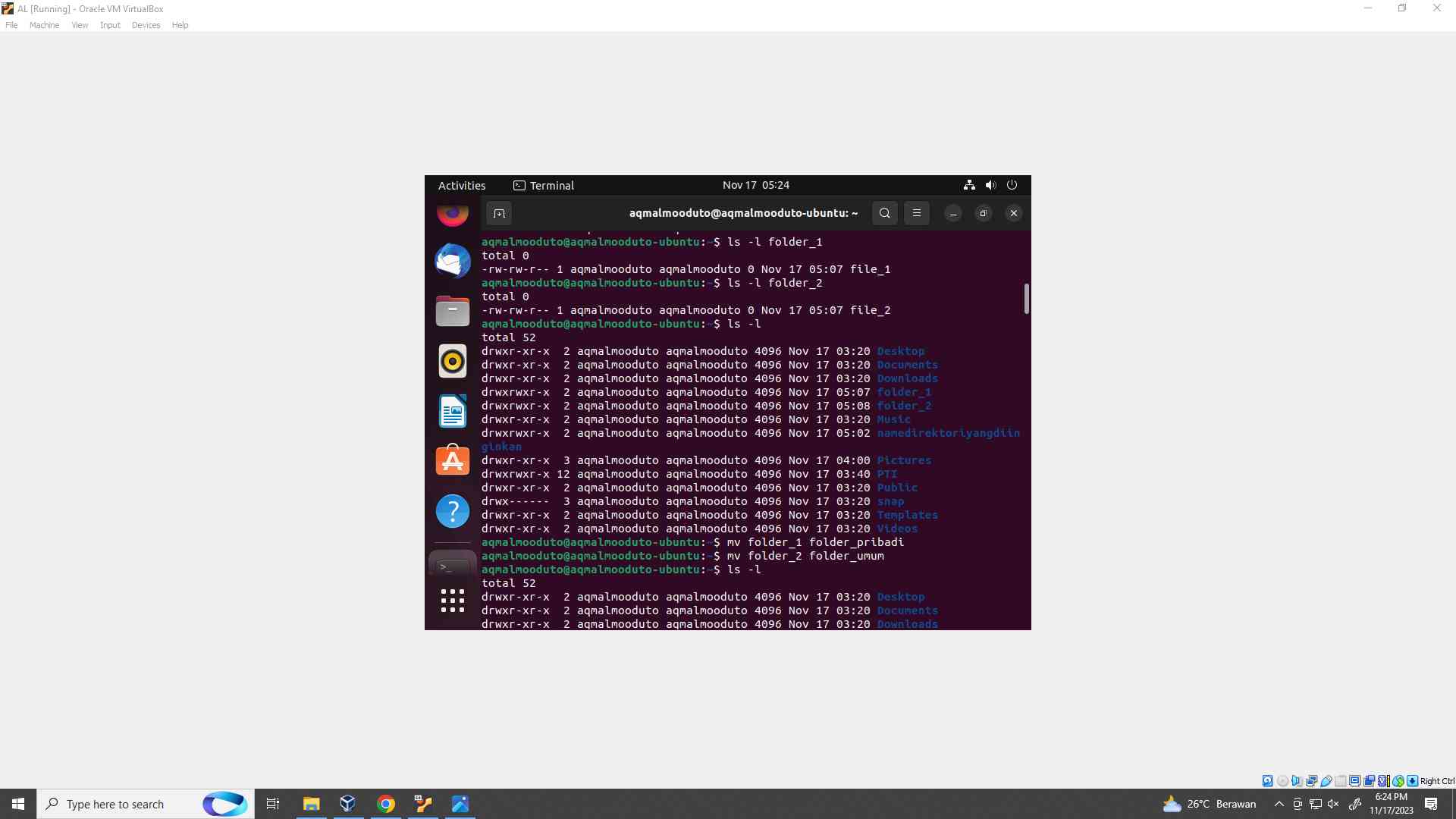Click Right Ctrl host key indicator

1437,781
